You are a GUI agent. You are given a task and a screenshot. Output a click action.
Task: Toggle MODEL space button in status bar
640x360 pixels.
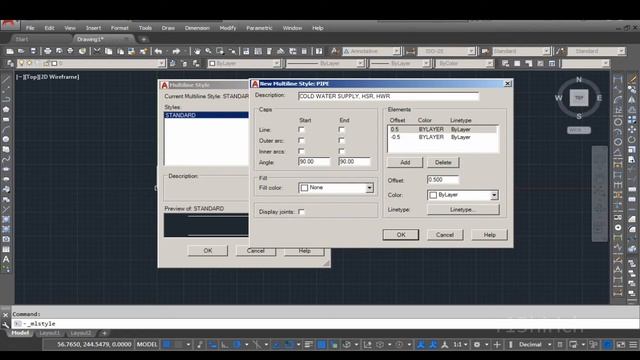tap(147, 344)
